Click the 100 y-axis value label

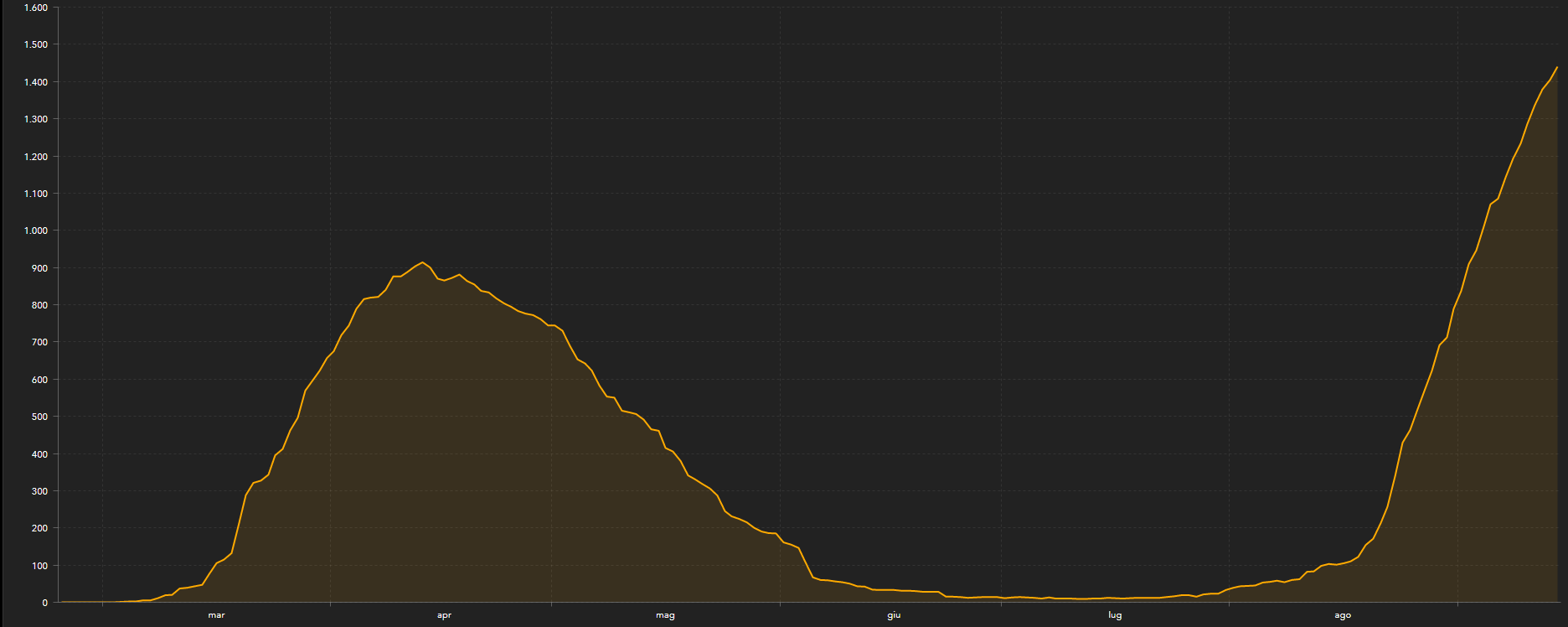(39, 566)
